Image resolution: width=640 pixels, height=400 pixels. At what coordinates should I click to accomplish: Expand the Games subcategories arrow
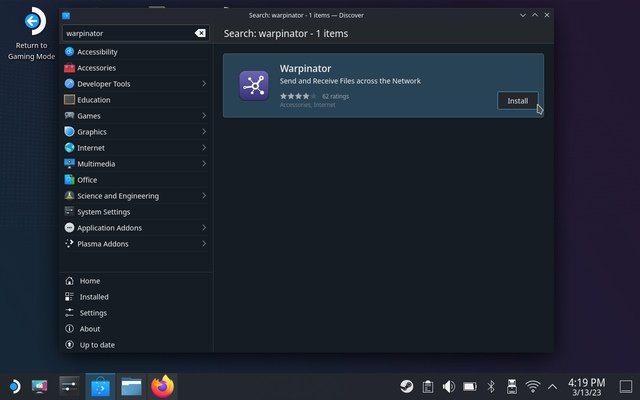204,116
